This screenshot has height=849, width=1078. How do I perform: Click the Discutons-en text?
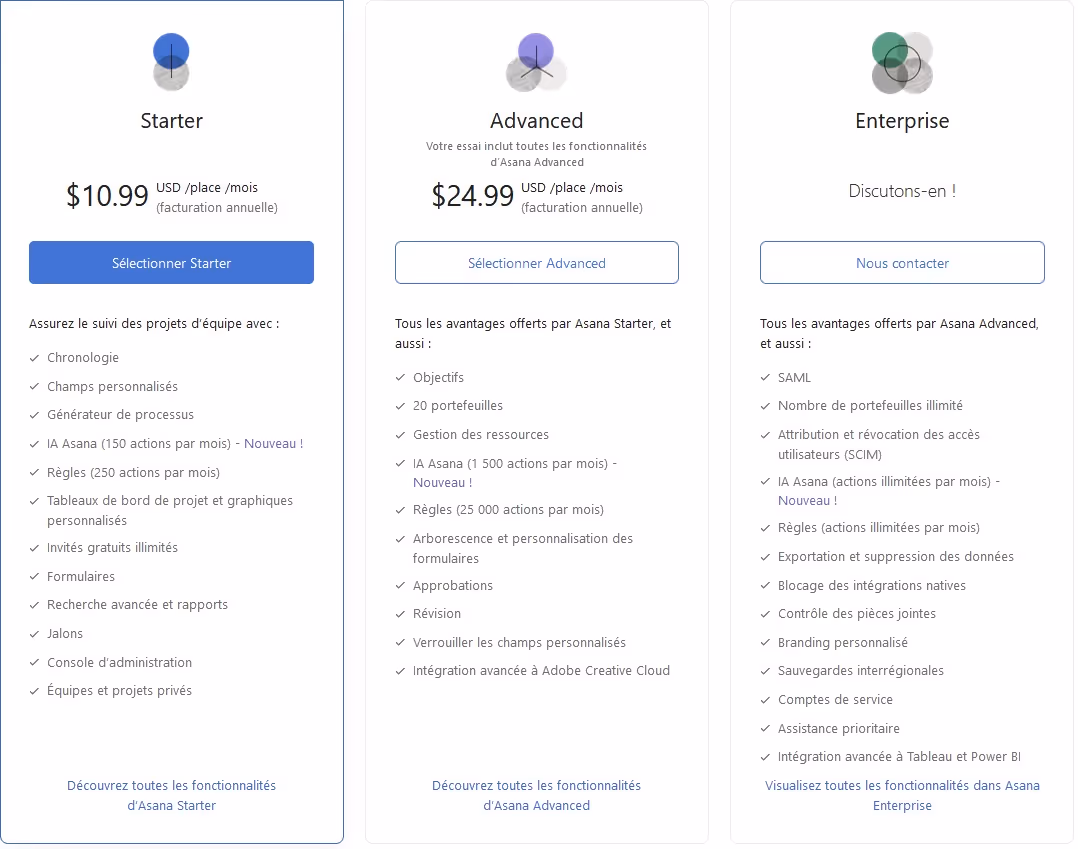pos(902,191)
